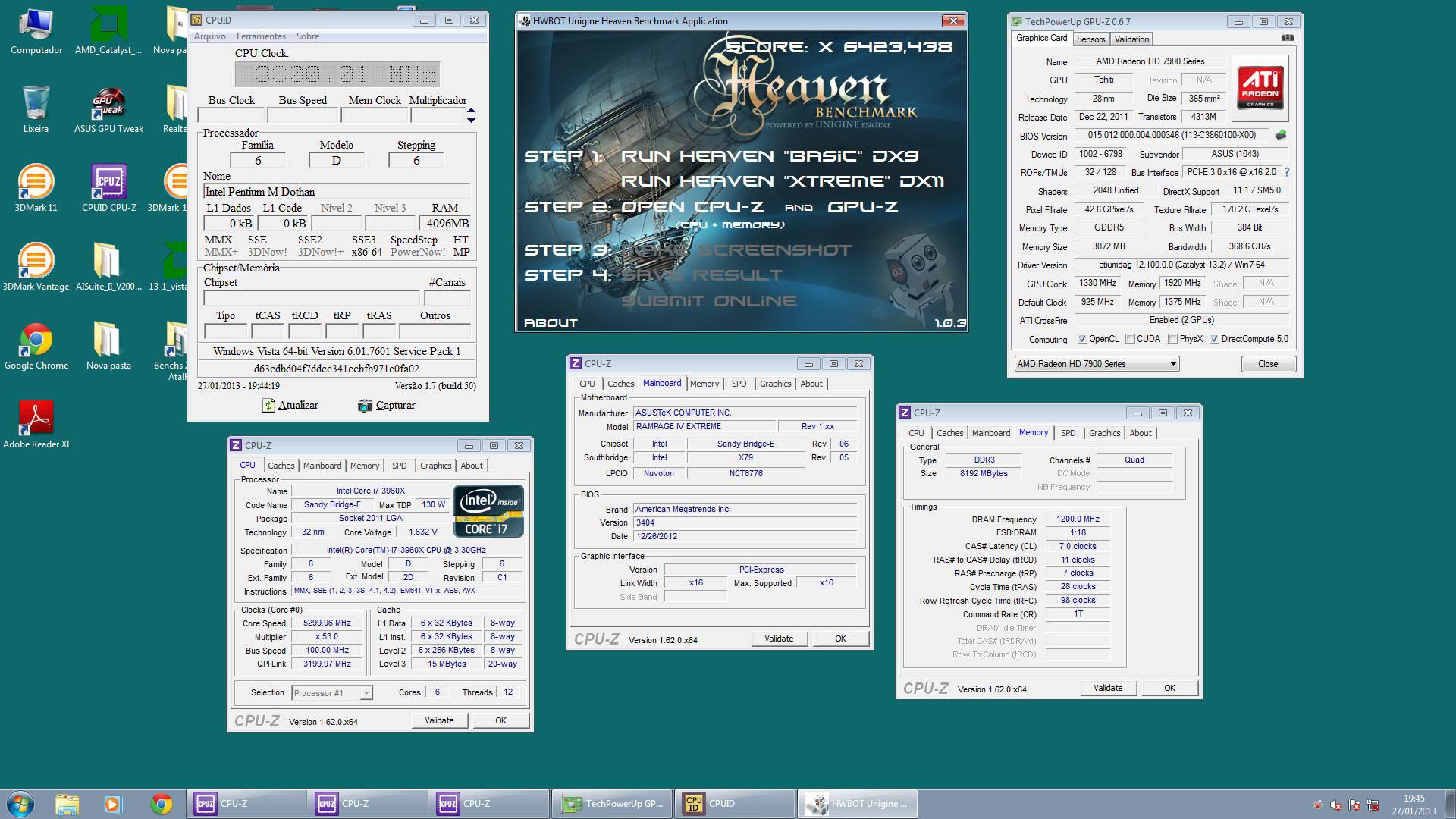Click Run Heaven "Basic" DX9 option

click(x=770, y=156)
